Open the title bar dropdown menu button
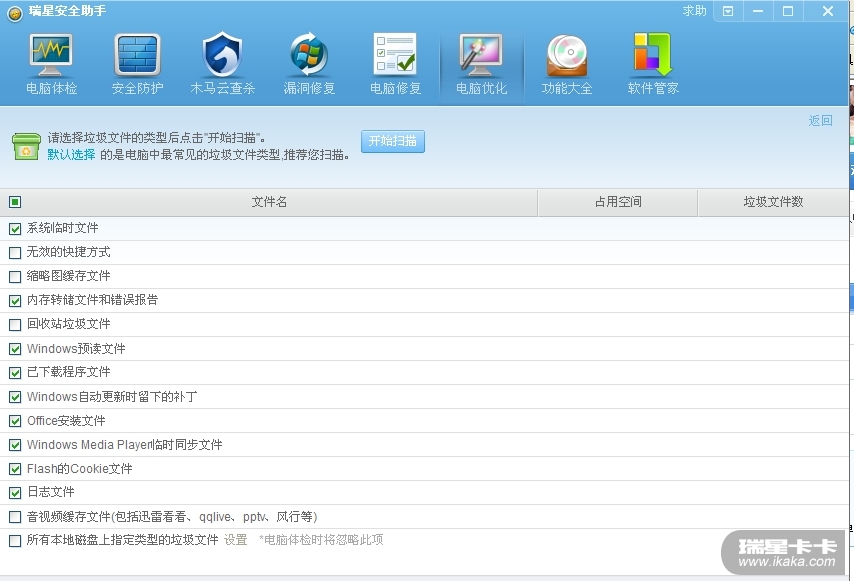Image resolution: width=854 pixels, height=581 pixels. coord(728,11)
